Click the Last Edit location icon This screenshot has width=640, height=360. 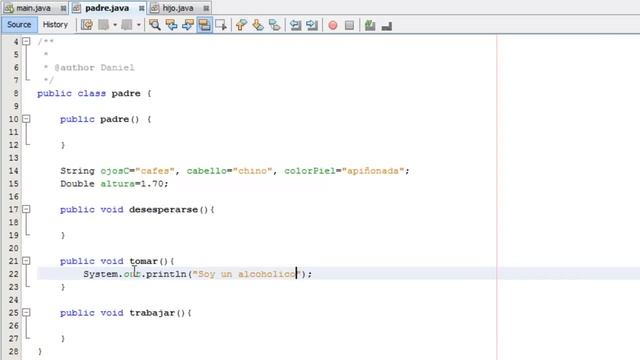pyautogui.click(x=87, y=25)
